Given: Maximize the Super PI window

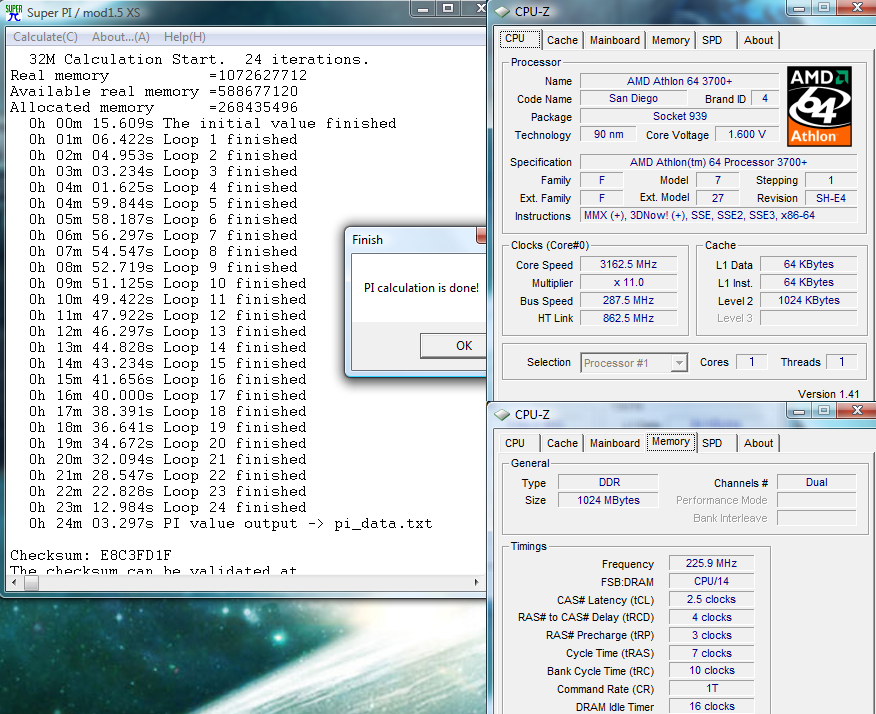Looking at the screenshot, I should pos(448,8).
